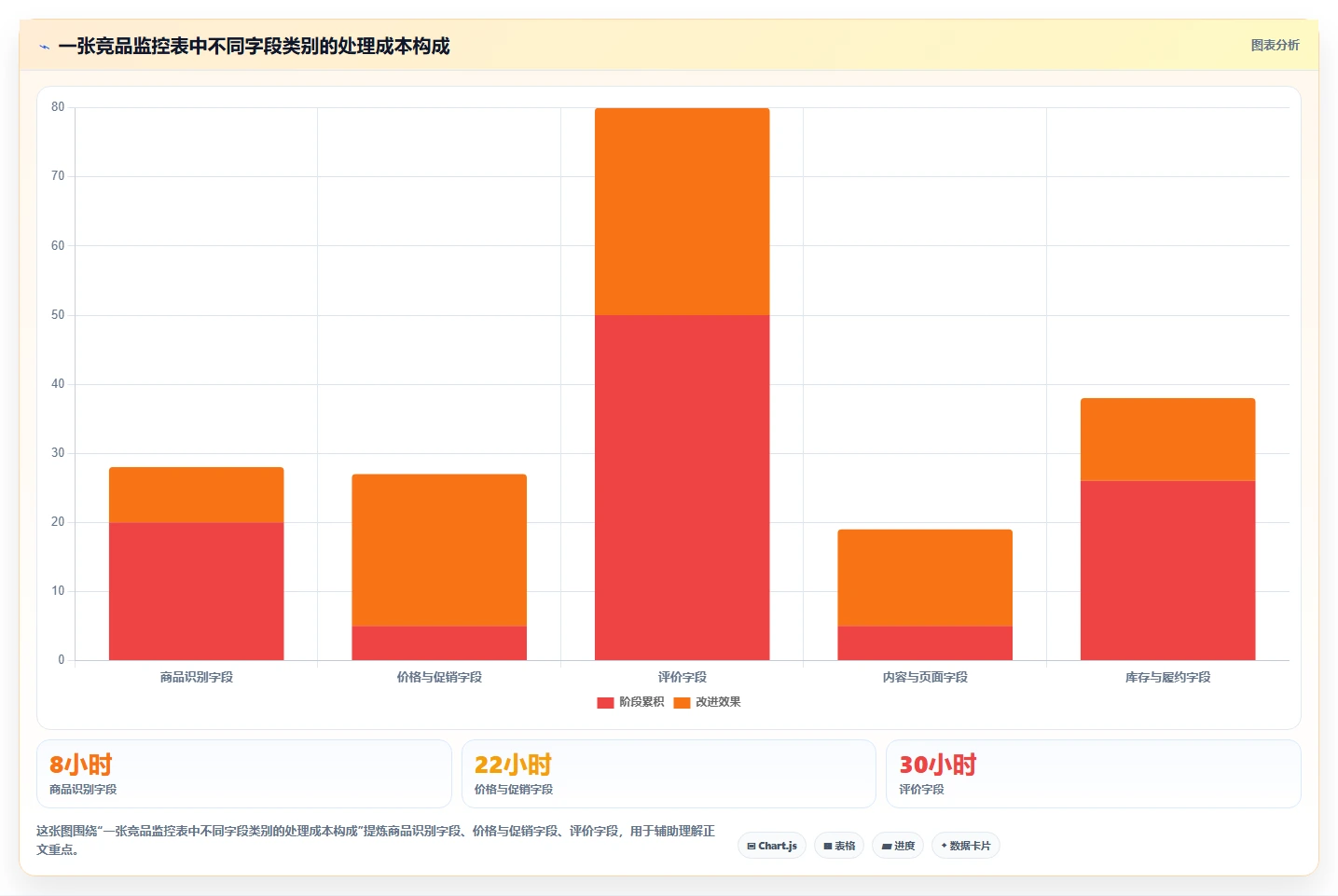
Task: Click the summary paragraph beginning 这张图围绕
Action: 376,840
